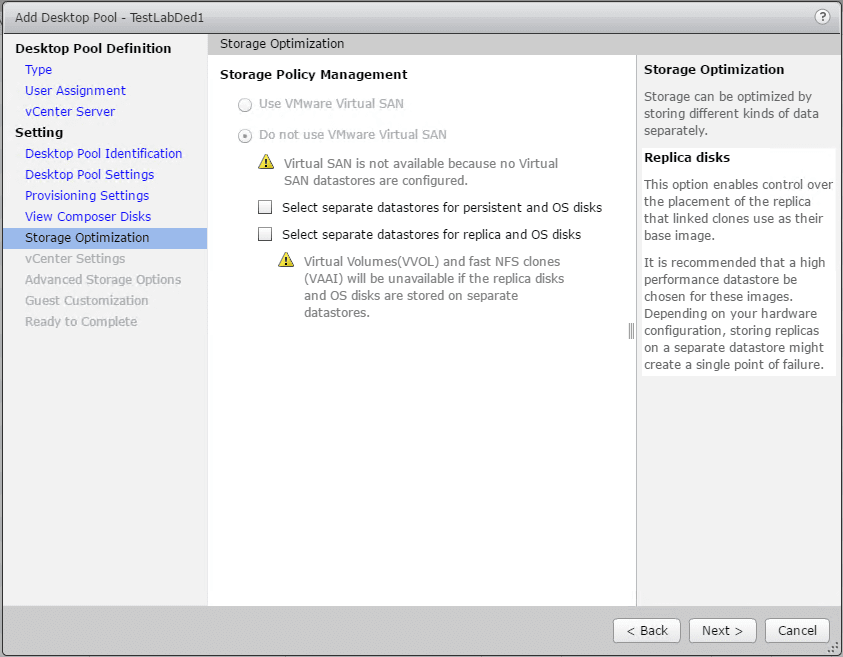
Task: Select the Storage Optimization step
Action: tap(87, 238)
